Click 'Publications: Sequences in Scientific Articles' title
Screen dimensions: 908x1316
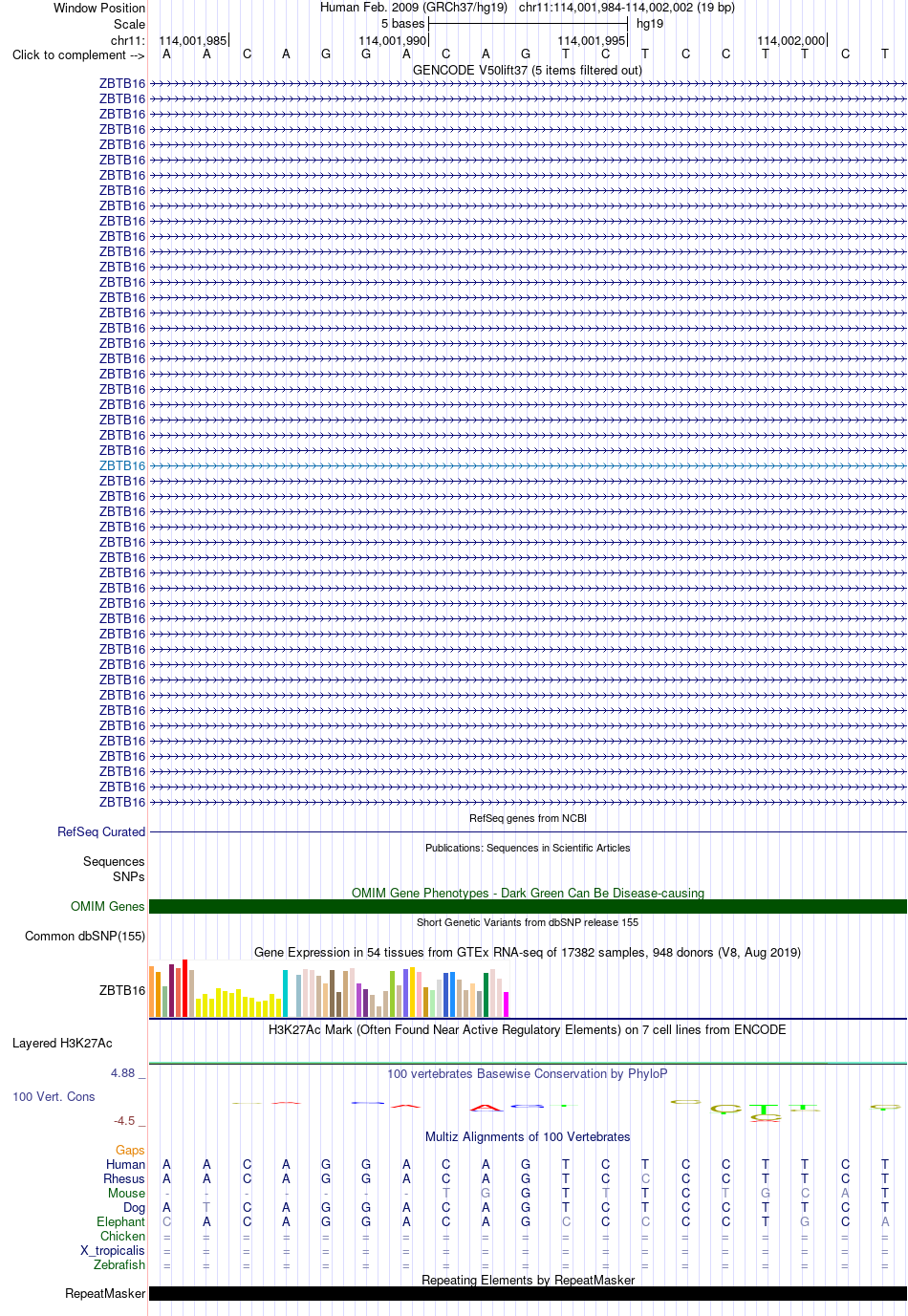click(x=528, y=848)
